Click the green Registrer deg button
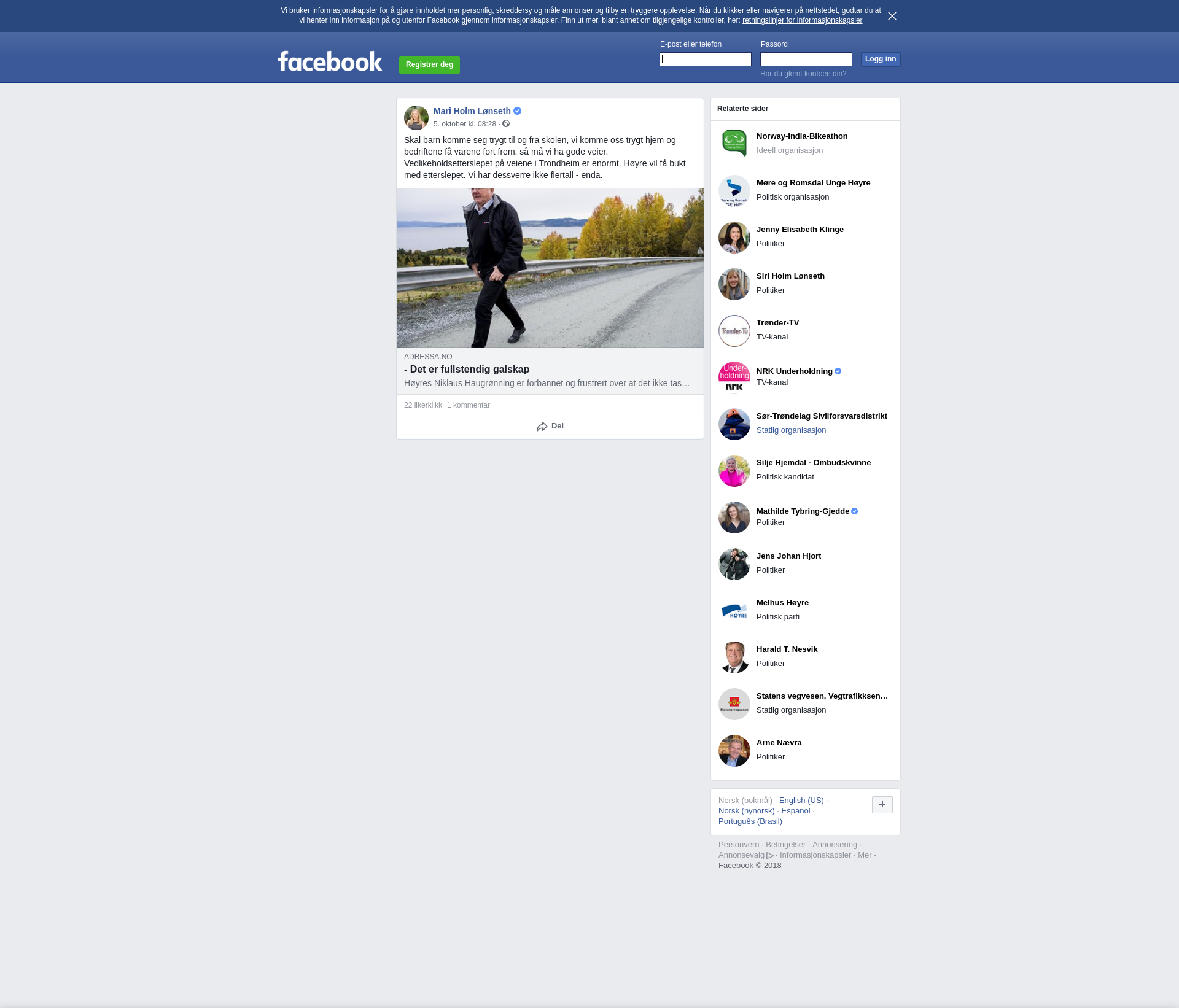Image resolution: width=1179 pixels, height=1008 pixels. tap(429, 64)
